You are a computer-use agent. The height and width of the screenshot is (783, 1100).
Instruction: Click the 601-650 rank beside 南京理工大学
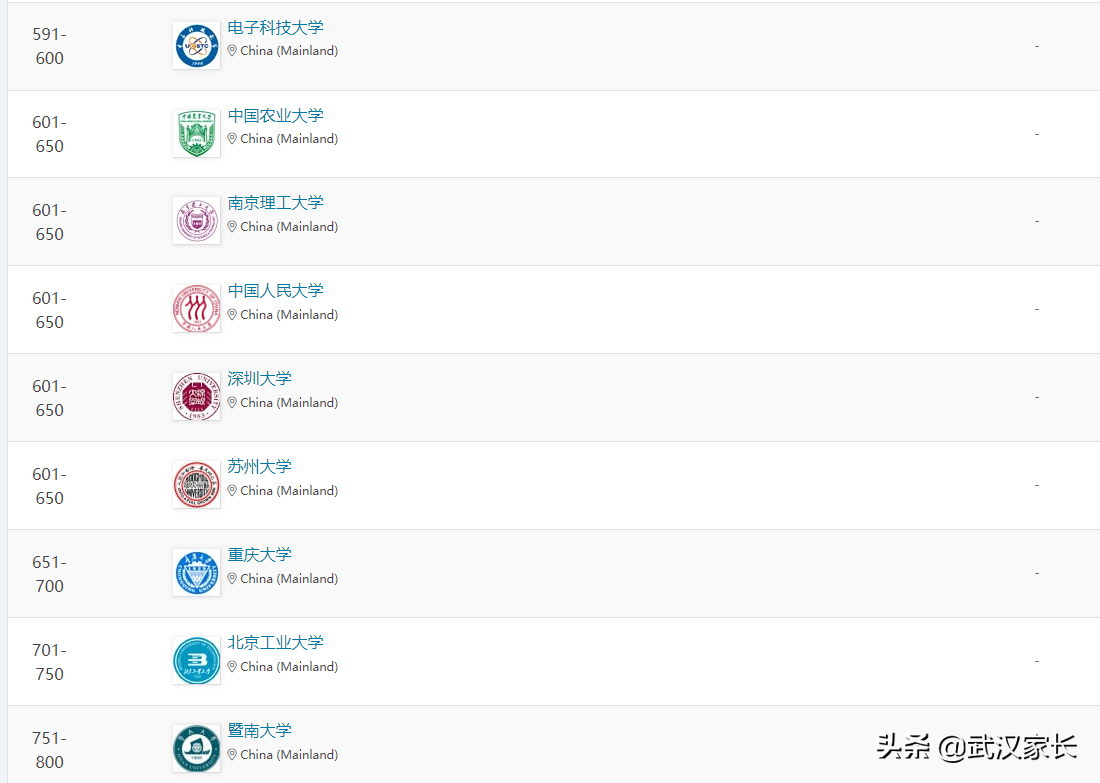tap(48, 220)
